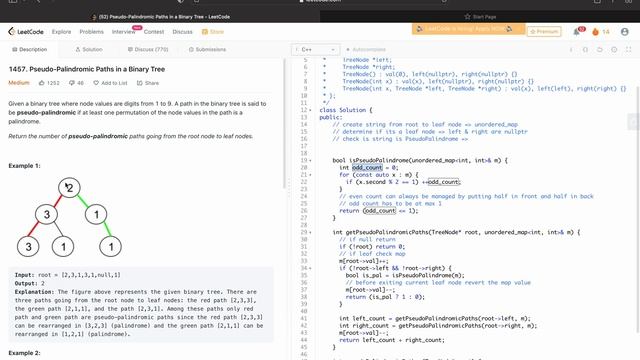Click 'm[root->val]++;' code line
640x360 pixels.
364,261
